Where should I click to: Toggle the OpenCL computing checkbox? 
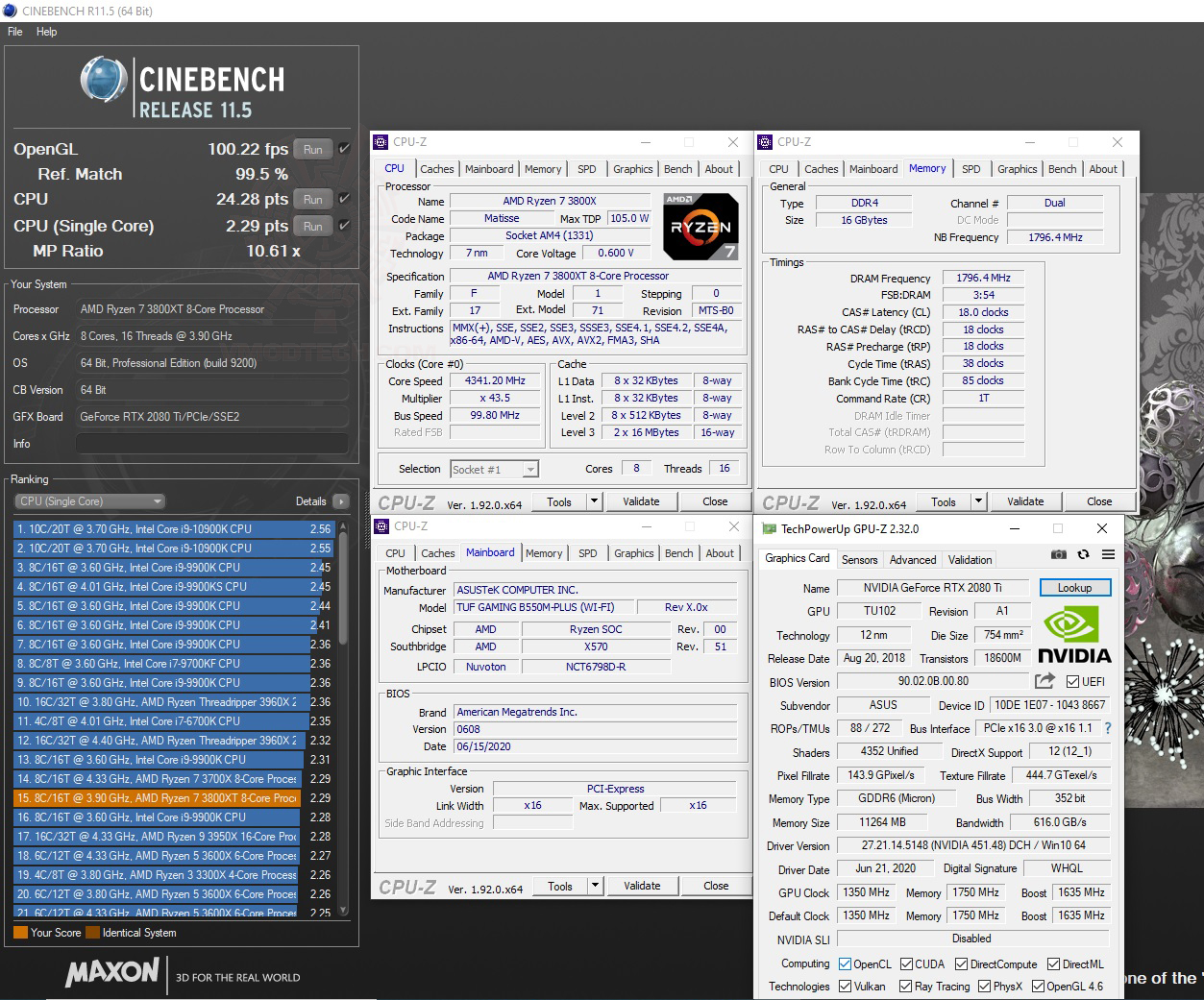[x=845, y=963]
